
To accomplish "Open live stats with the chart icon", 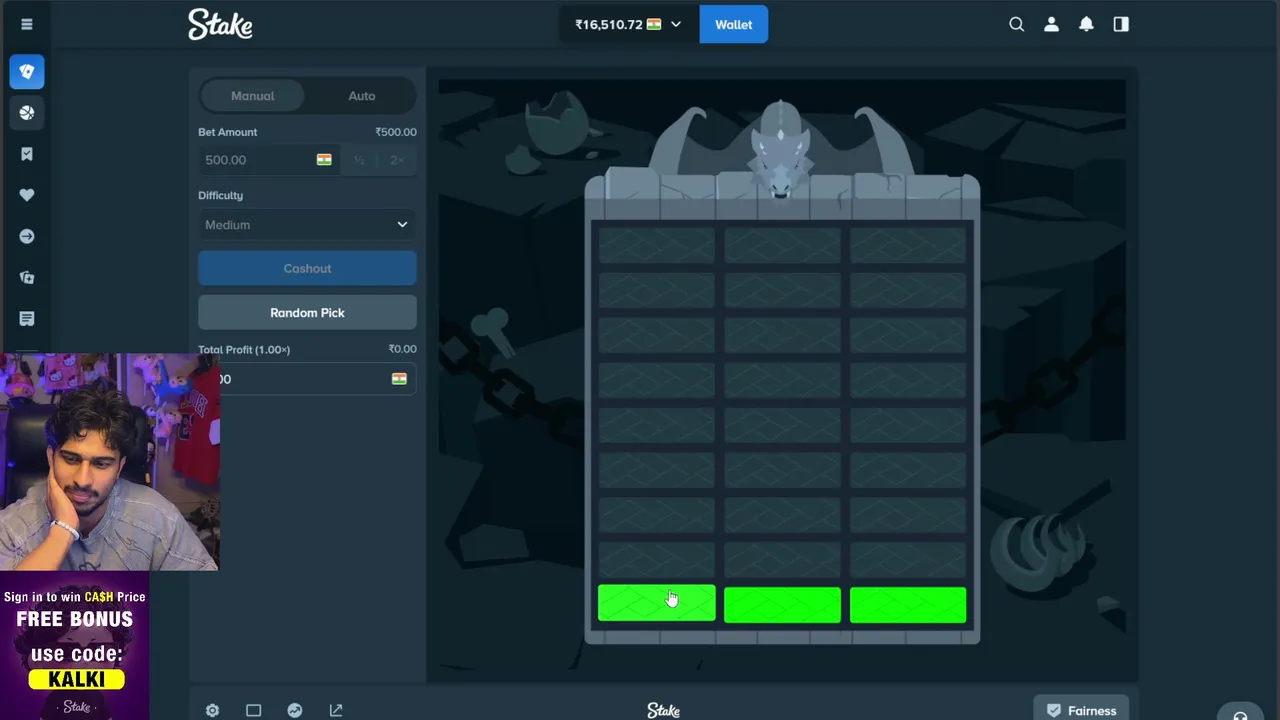I will (294, 710).
